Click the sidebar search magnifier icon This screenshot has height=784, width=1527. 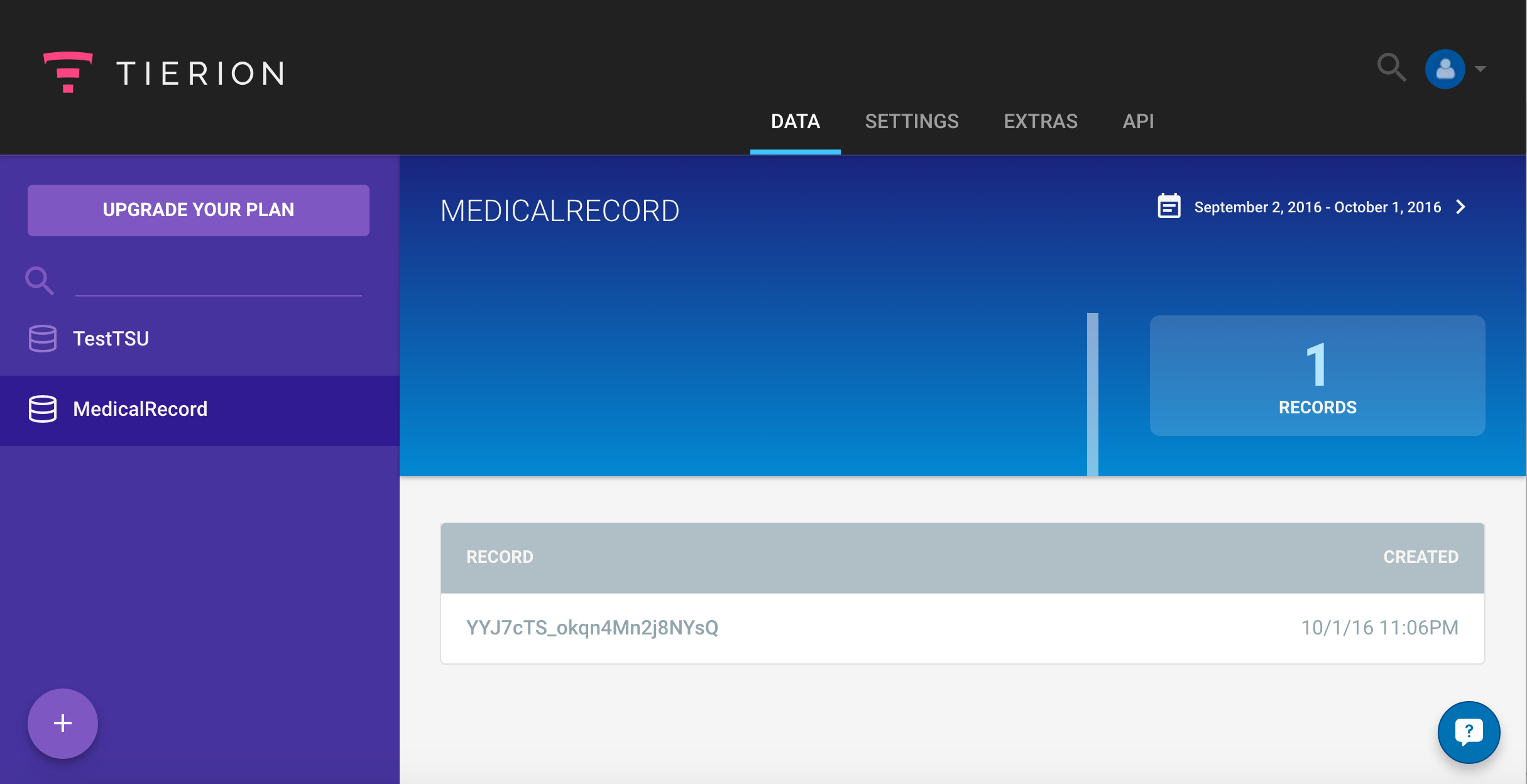pos(39,281)
